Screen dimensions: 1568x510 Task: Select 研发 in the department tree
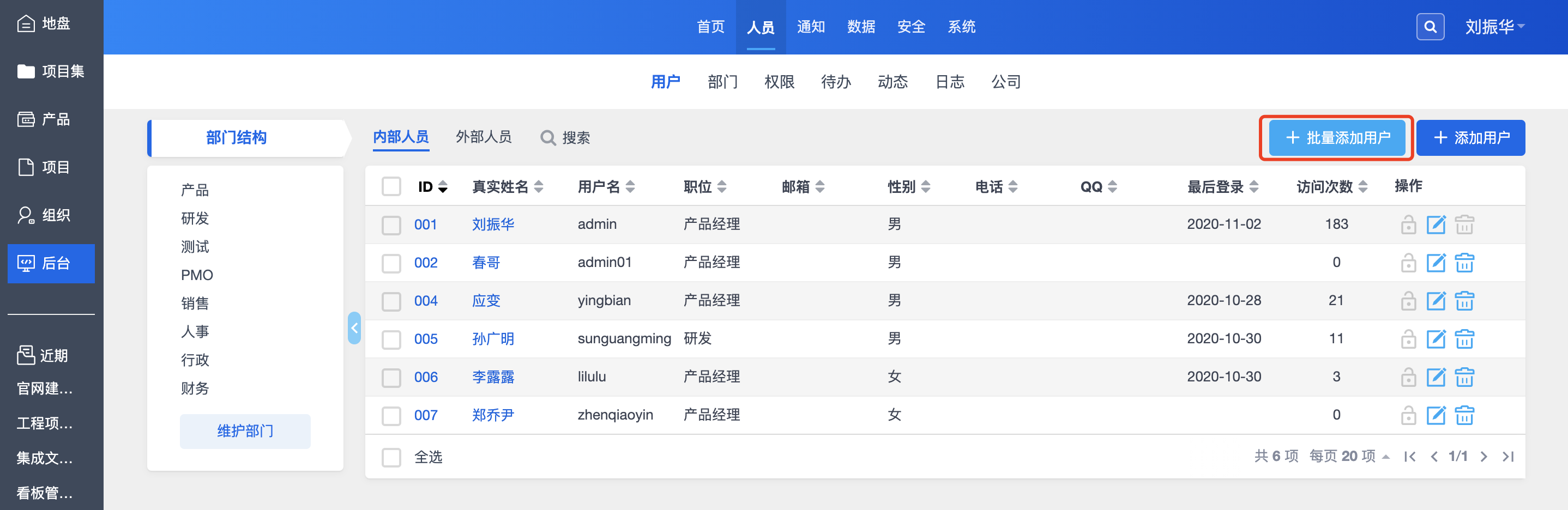(195, 218)
